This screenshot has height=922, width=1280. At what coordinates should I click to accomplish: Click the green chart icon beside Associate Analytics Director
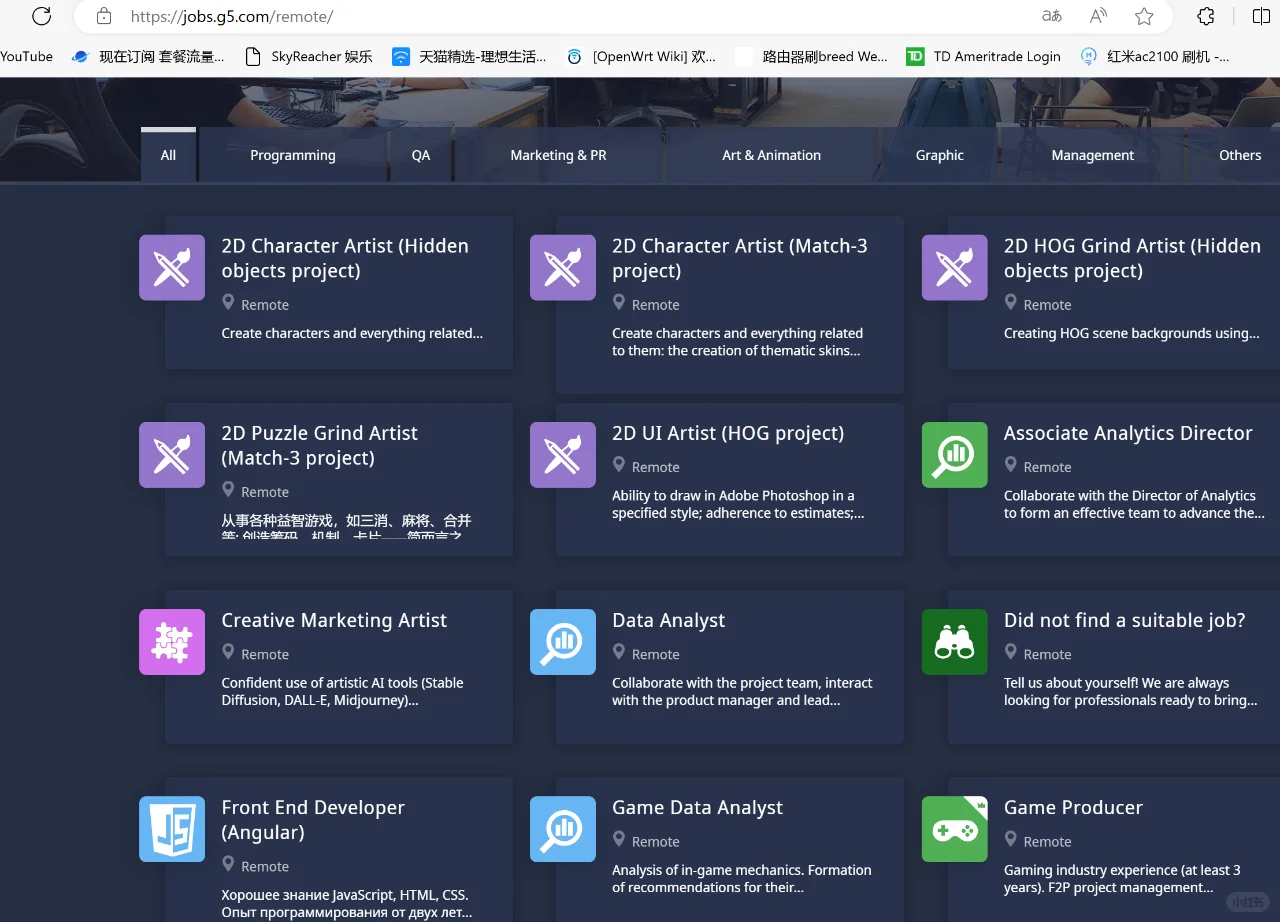click(x=955, y=454)
